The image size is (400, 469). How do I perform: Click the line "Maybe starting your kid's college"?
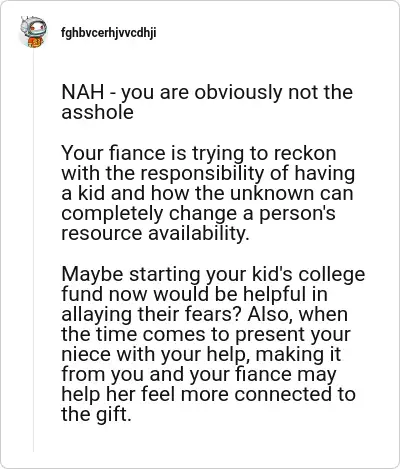click(213, 274)
